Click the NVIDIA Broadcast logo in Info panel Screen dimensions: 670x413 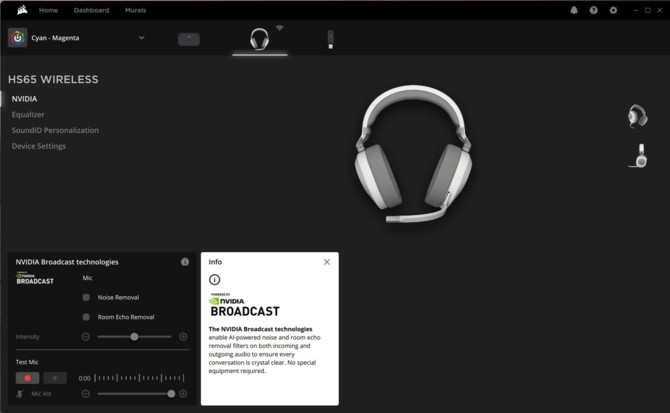point(244,305)
